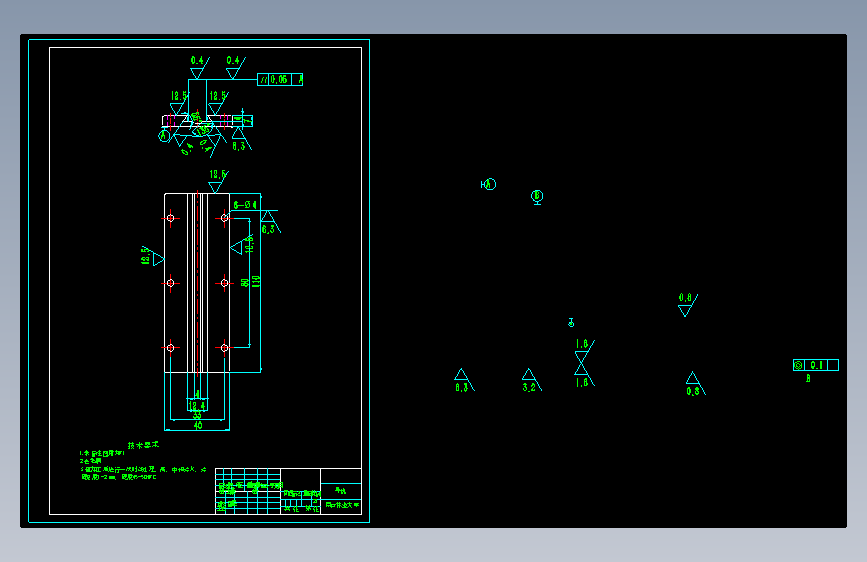Image resolution: width=867 pixels, height=562 pixels.
Task: Select the detached 0.8 roughness symbol with checkmark
Action: pos(688,305)
